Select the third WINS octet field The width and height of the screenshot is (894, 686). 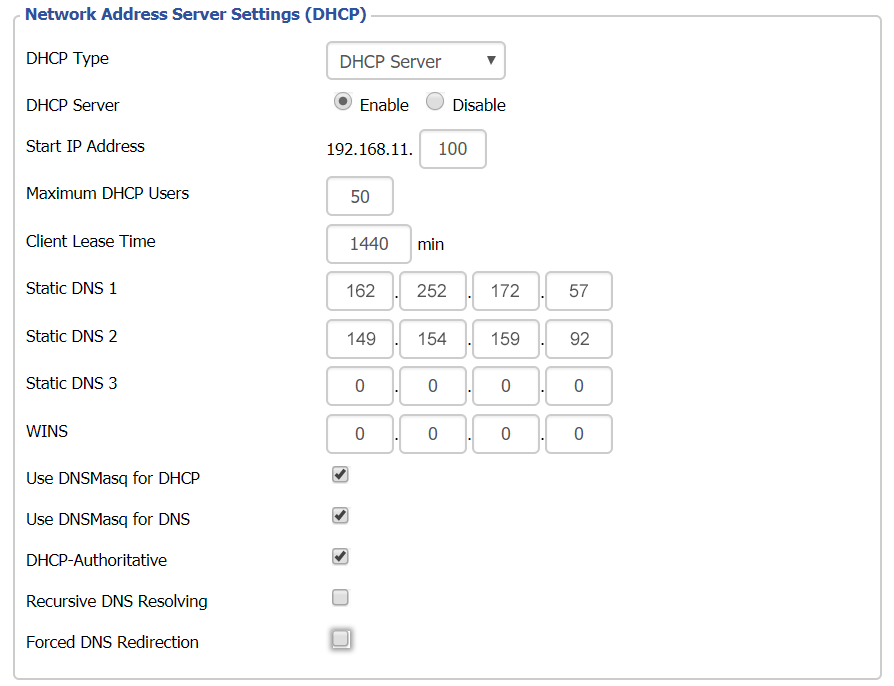click(505, 433)
